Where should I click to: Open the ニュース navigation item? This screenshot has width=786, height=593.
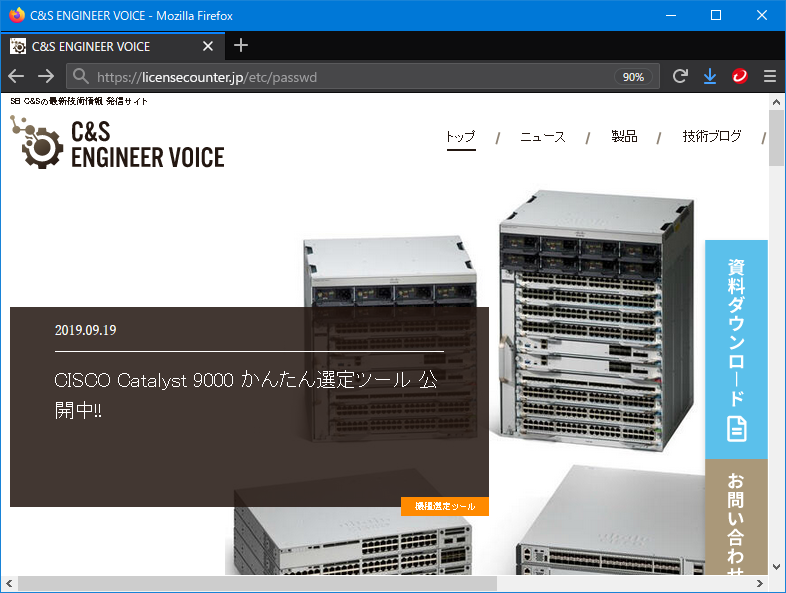543,136
